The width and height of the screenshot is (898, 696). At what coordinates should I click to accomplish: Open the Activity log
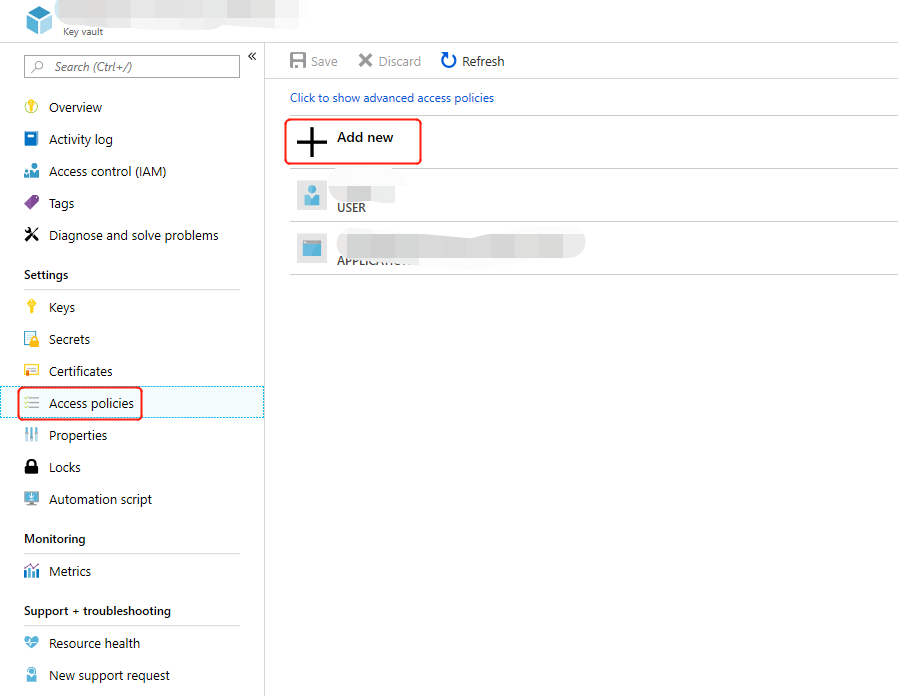(x=81, y=139)
